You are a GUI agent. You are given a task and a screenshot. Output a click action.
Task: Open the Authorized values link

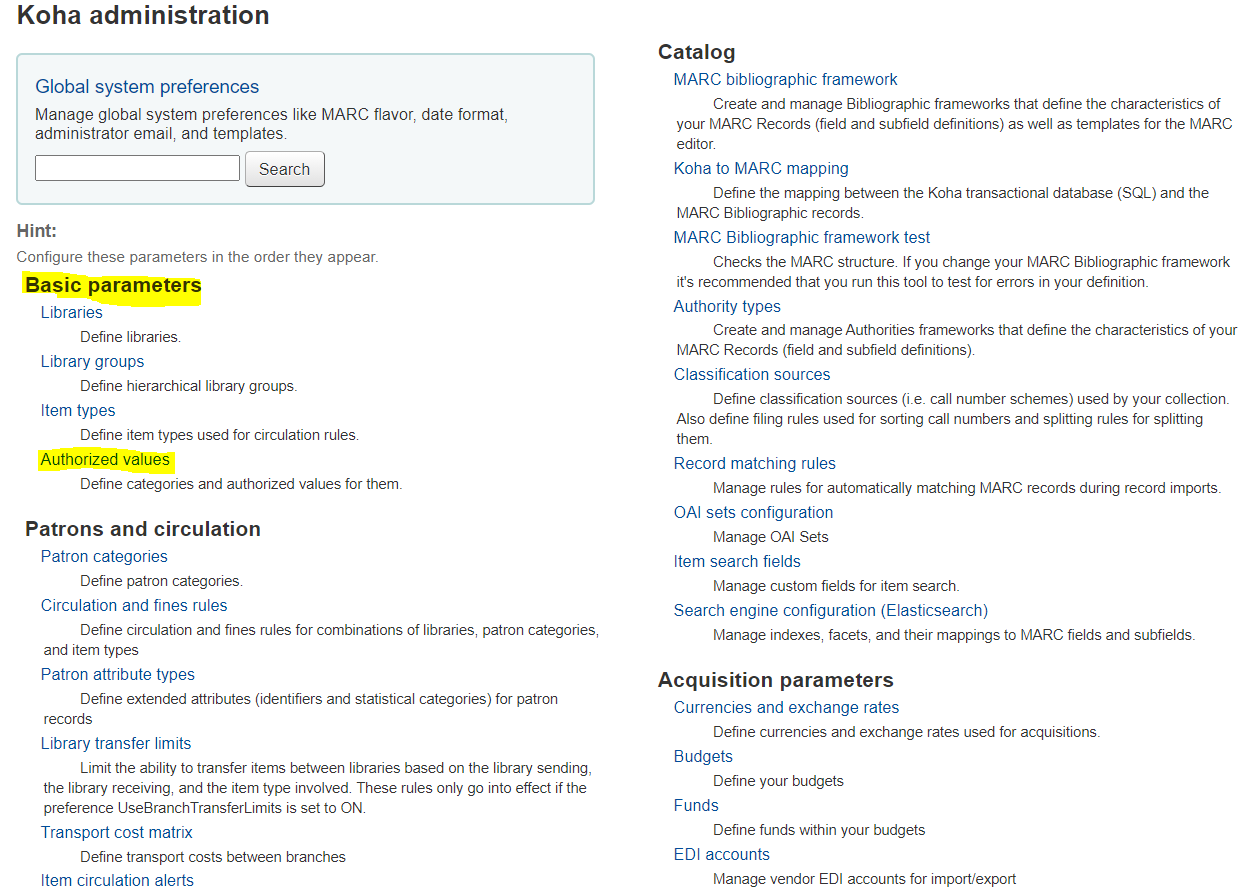(105, 460)
